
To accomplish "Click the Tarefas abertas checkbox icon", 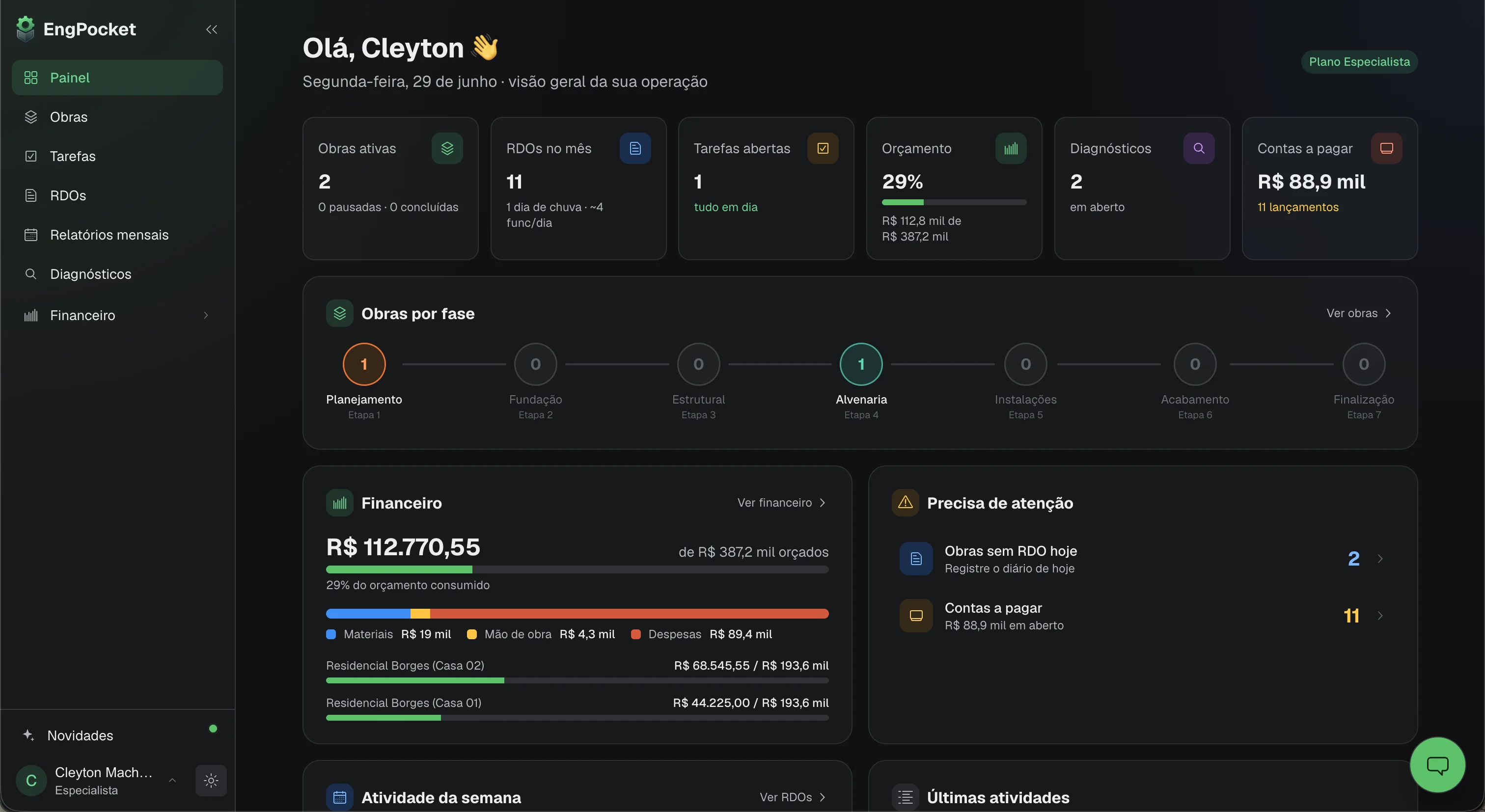I will coord(823,149).
